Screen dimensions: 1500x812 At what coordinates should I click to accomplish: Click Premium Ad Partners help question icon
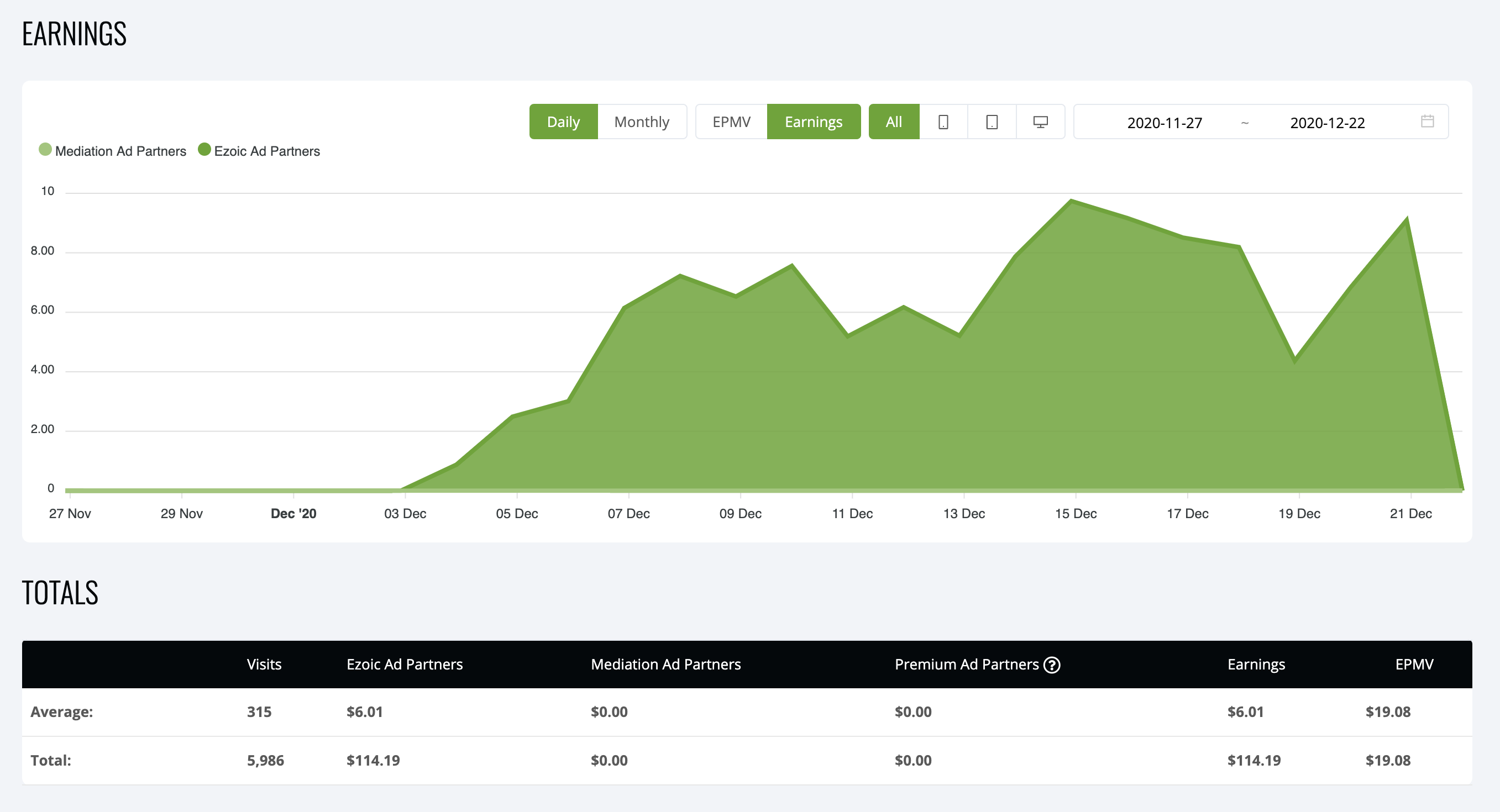1052,664
